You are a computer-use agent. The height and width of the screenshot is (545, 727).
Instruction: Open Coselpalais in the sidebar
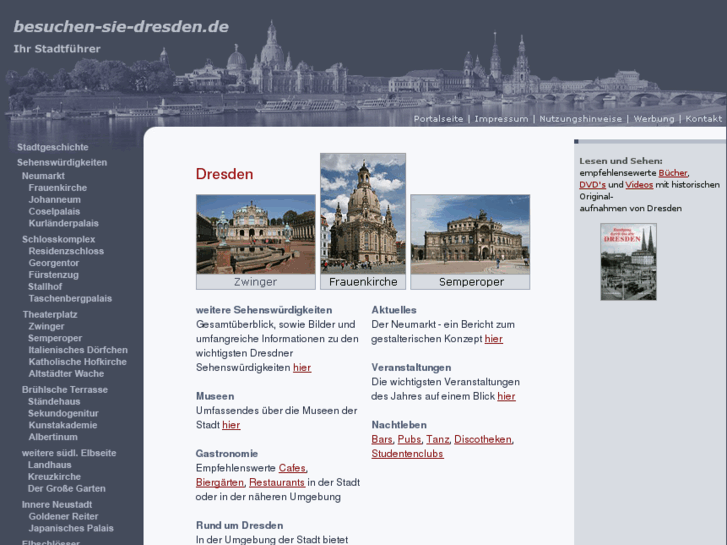[x=54, y=212]
